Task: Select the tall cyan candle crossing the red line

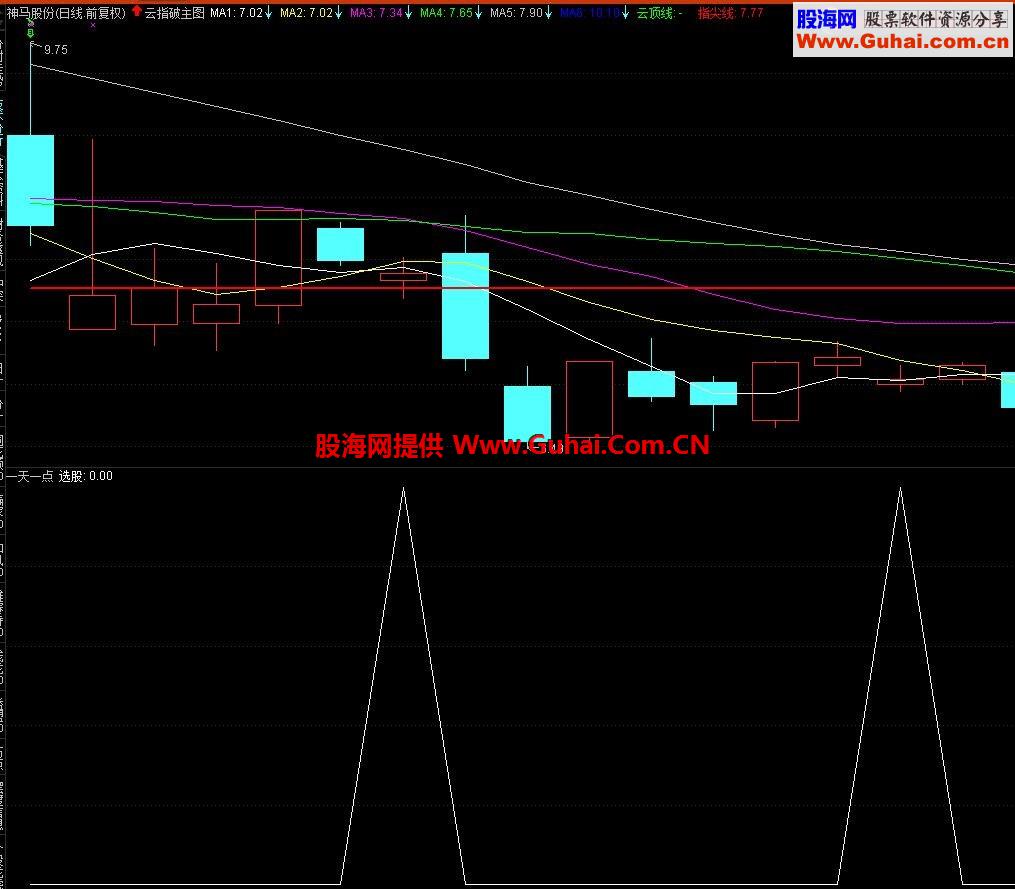Action: coord(465,306)
